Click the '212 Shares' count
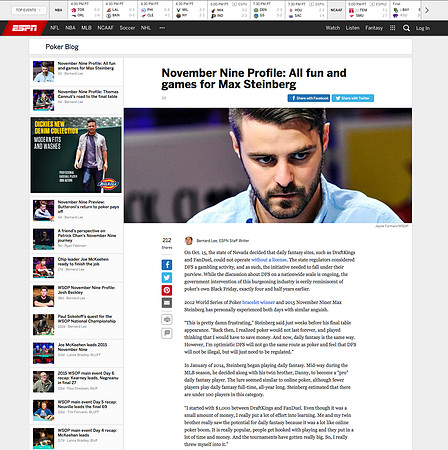 167,243
